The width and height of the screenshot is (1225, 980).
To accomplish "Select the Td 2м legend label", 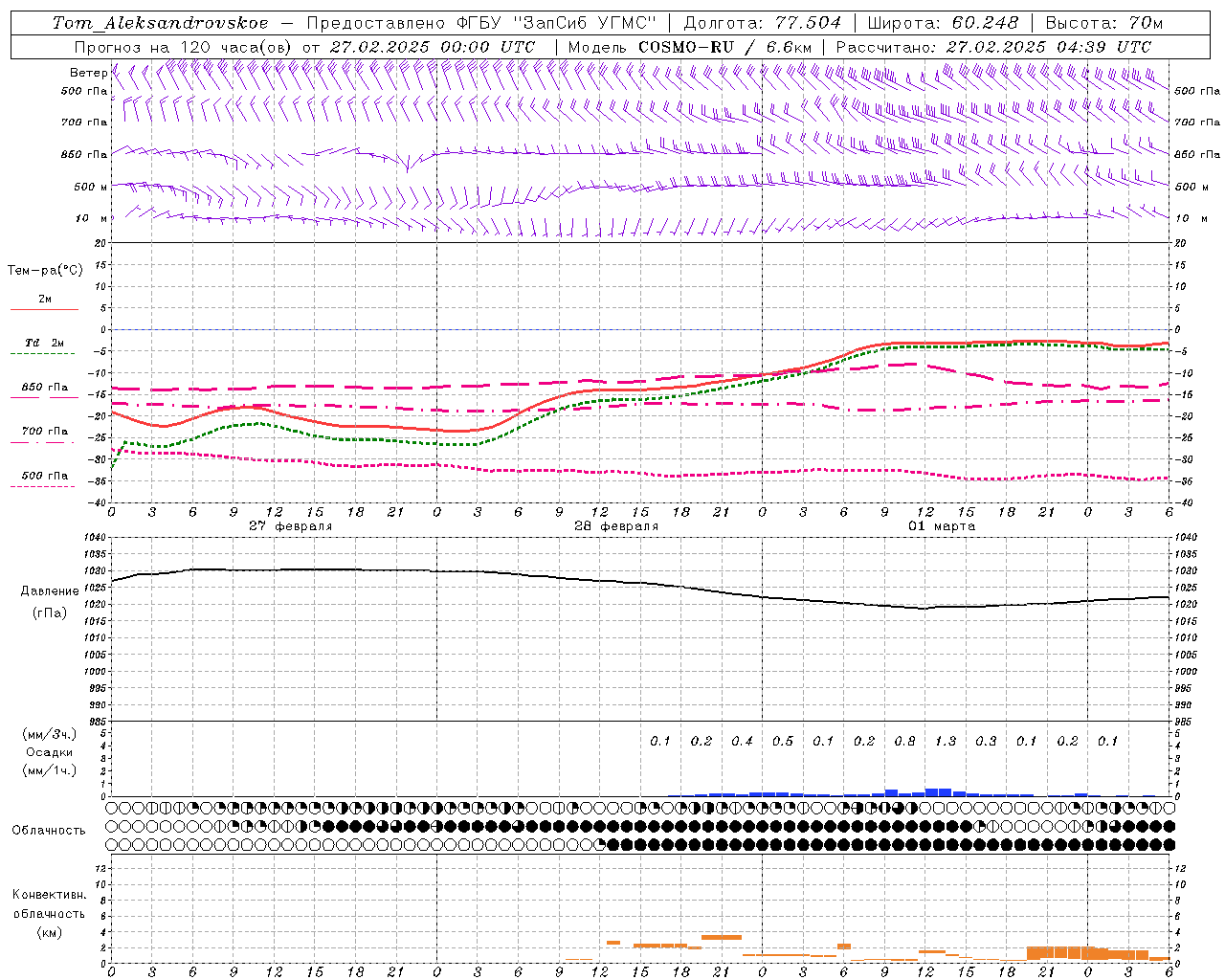I will click(x=45, y=343).
